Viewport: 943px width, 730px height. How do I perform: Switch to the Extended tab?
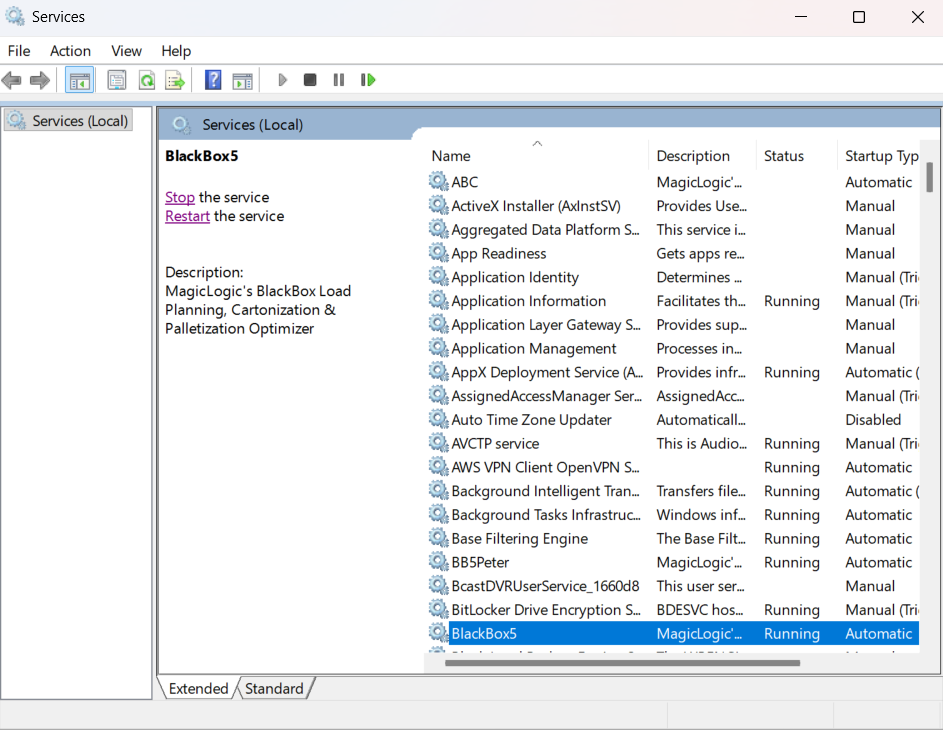(x=197, y=688)
